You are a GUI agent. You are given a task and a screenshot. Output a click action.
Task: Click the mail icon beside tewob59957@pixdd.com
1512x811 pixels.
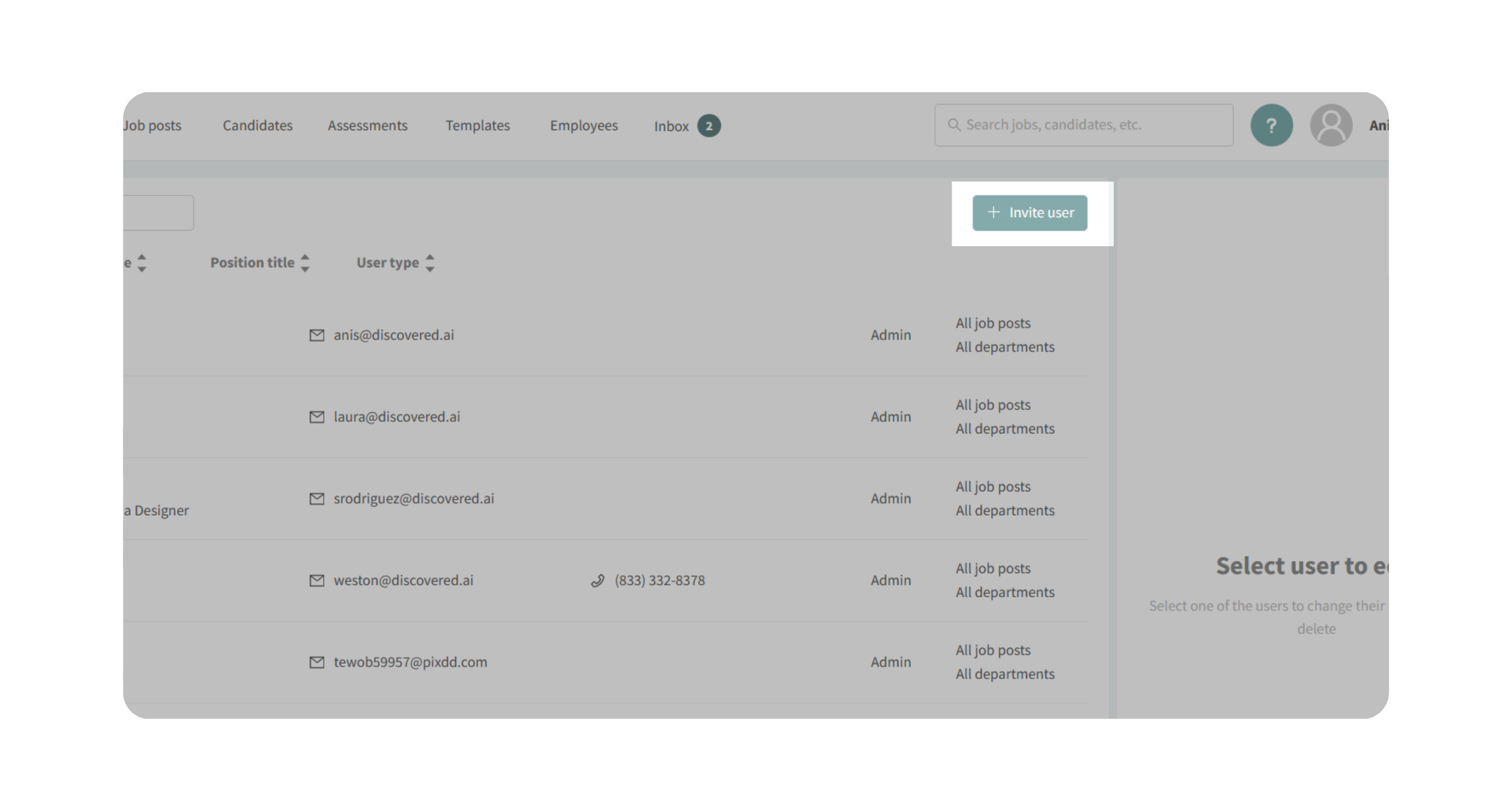click(317, 662)
